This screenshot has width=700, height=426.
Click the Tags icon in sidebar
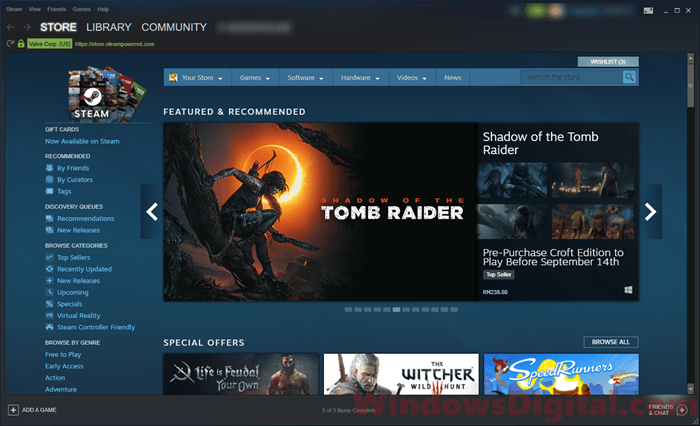click(x=50, y=191)
